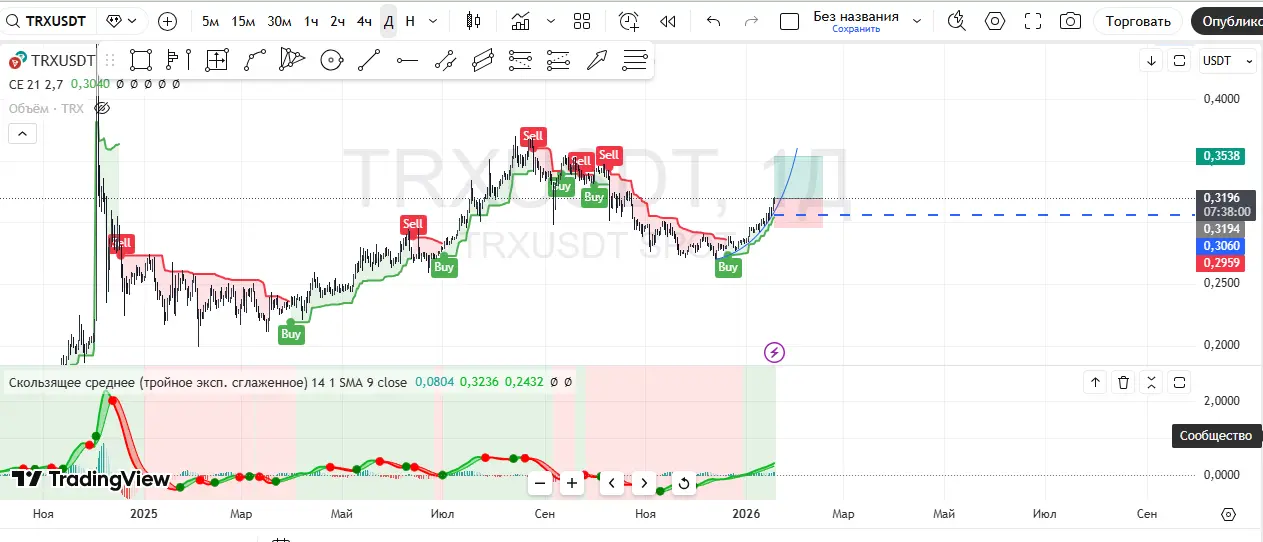Select info line tool

pos(445,61)
